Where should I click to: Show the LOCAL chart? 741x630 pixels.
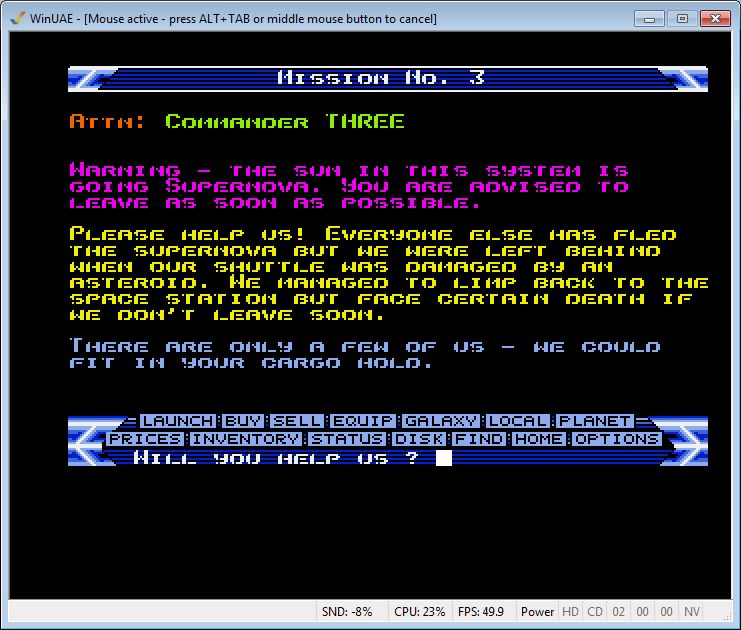click(517, 421)
